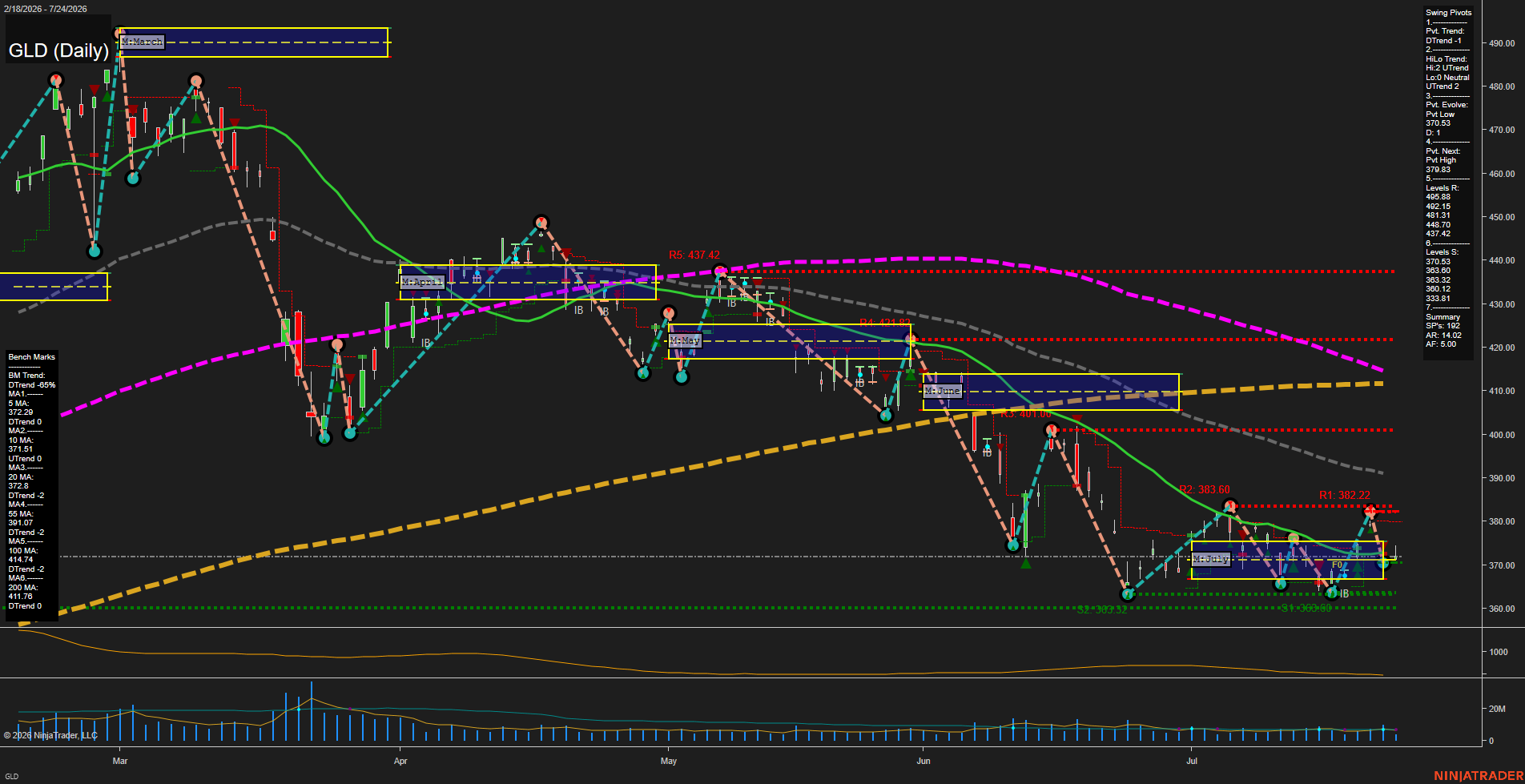
Task: Click the orange NINJATRADER logo text
Action: point(1479,776)
